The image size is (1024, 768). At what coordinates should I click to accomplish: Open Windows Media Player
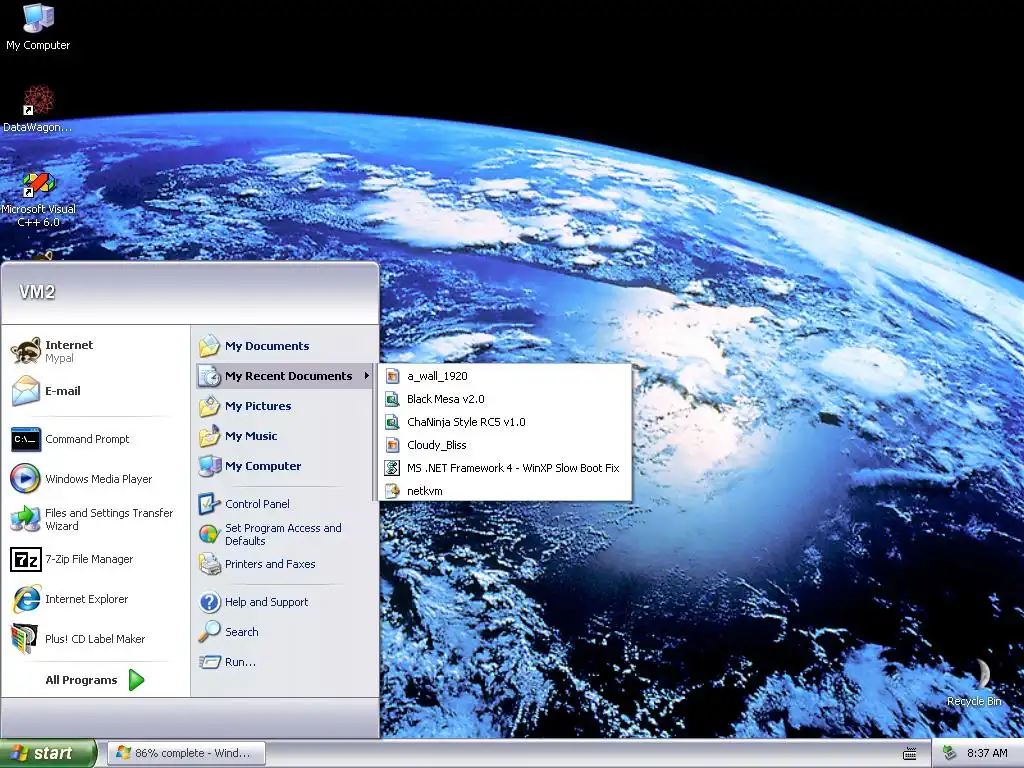pyautogui.click(x=95, y=479)
